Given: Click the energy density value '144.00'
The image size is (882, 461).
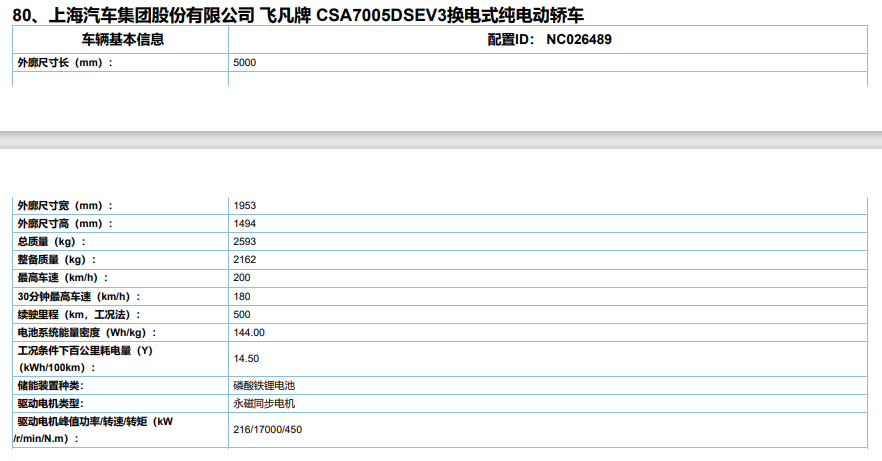Looking at the screenshot, I should pyautogui.click(x=249, y=332).
